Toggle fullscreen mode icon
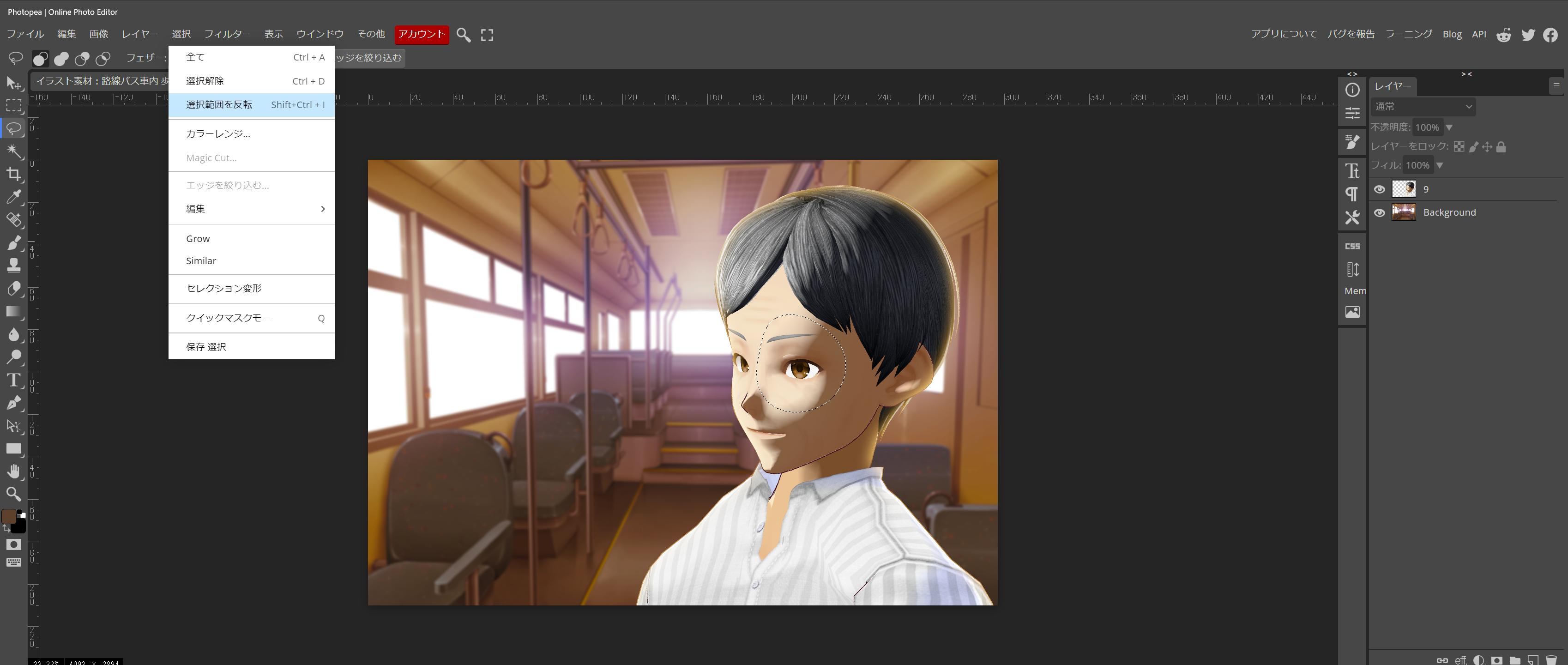 [x=487, y=35]
